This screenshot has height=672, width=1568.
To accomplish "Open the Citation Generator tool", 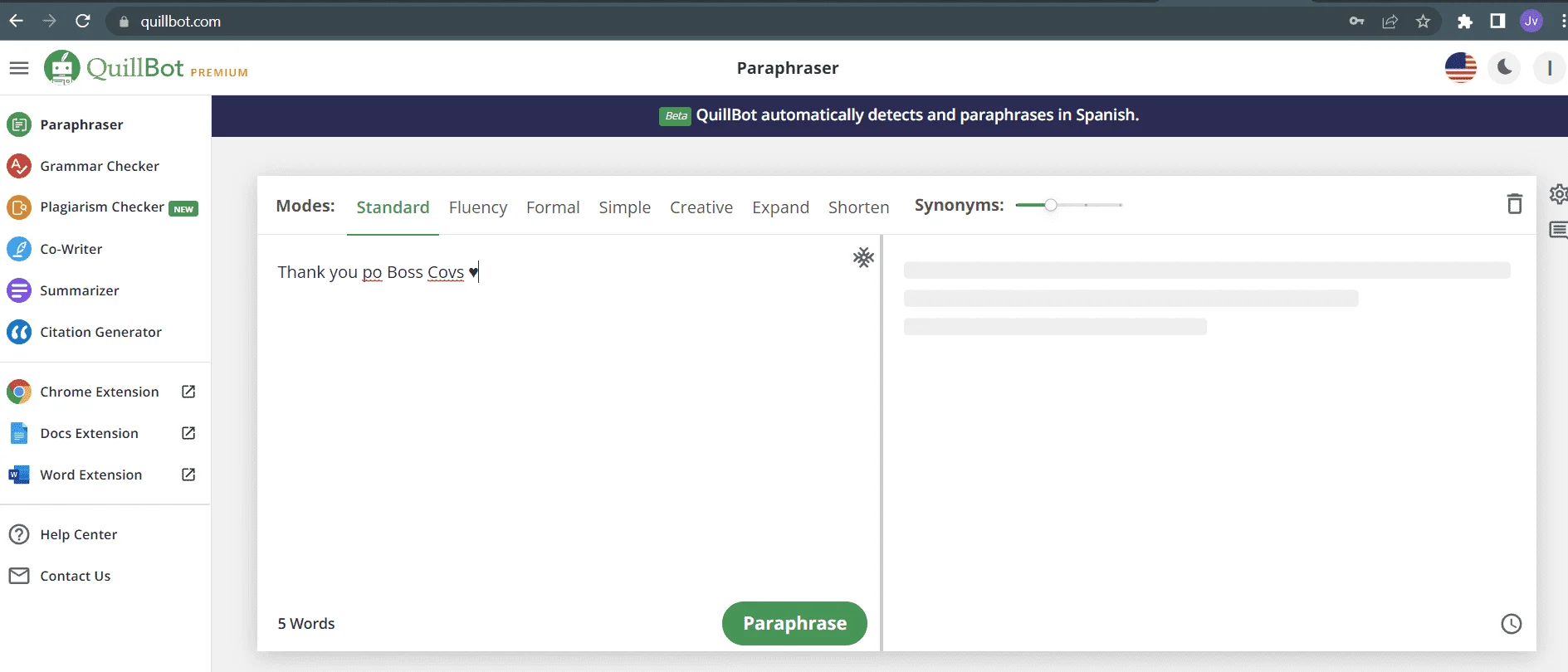I will point(84,332).
